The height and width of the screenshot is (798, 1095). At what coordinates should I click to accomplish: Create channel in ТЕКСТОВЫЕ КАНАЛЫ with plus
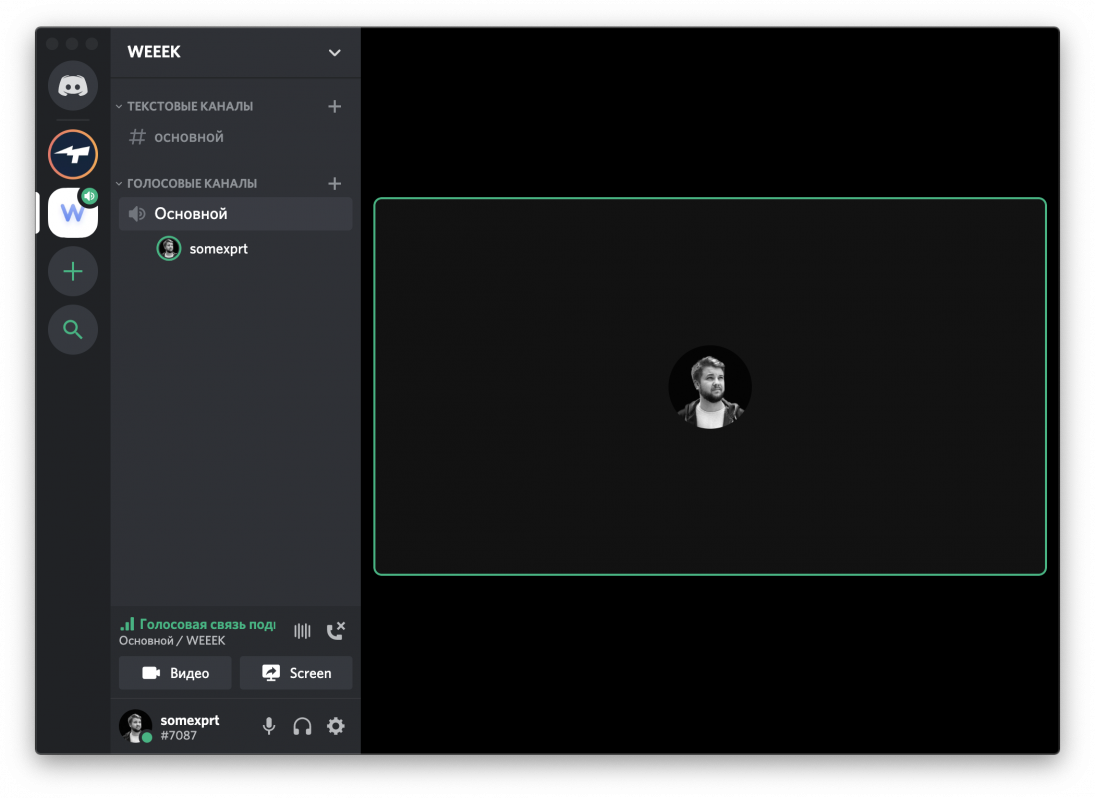[334, 106]
